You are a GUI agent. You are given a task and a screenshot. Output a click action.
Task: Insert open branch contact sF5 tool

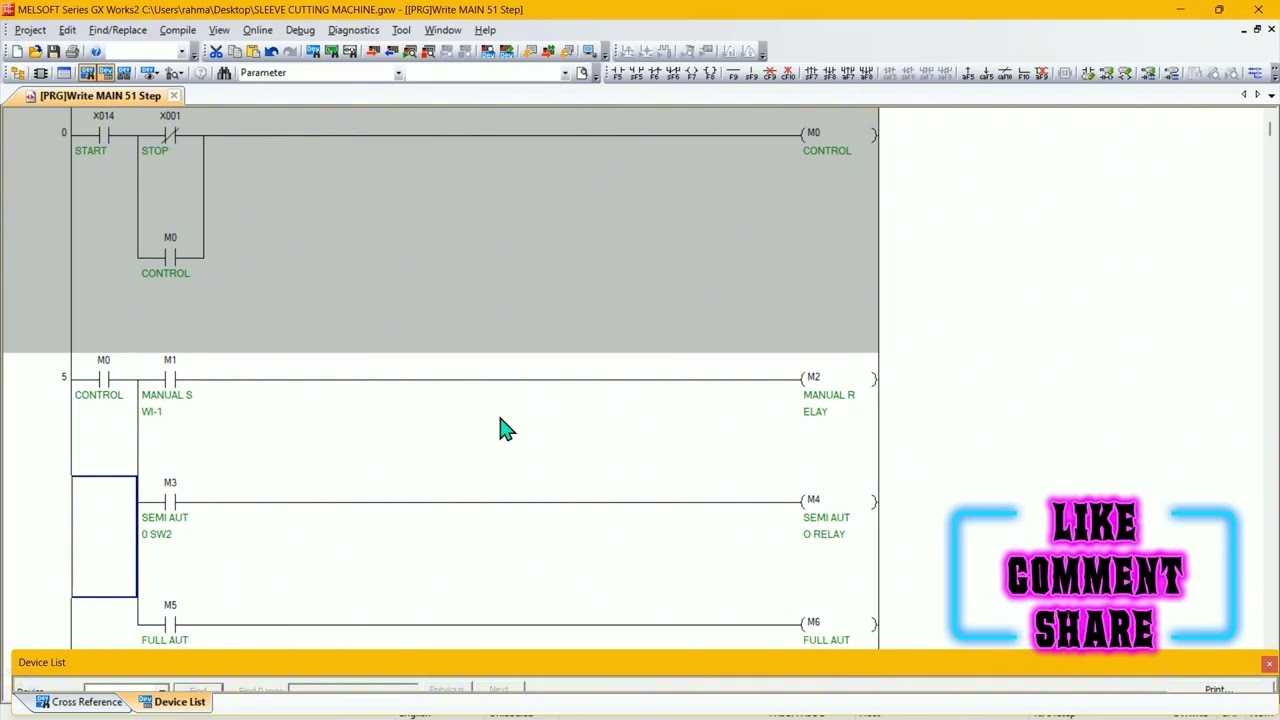coord(636,73)
